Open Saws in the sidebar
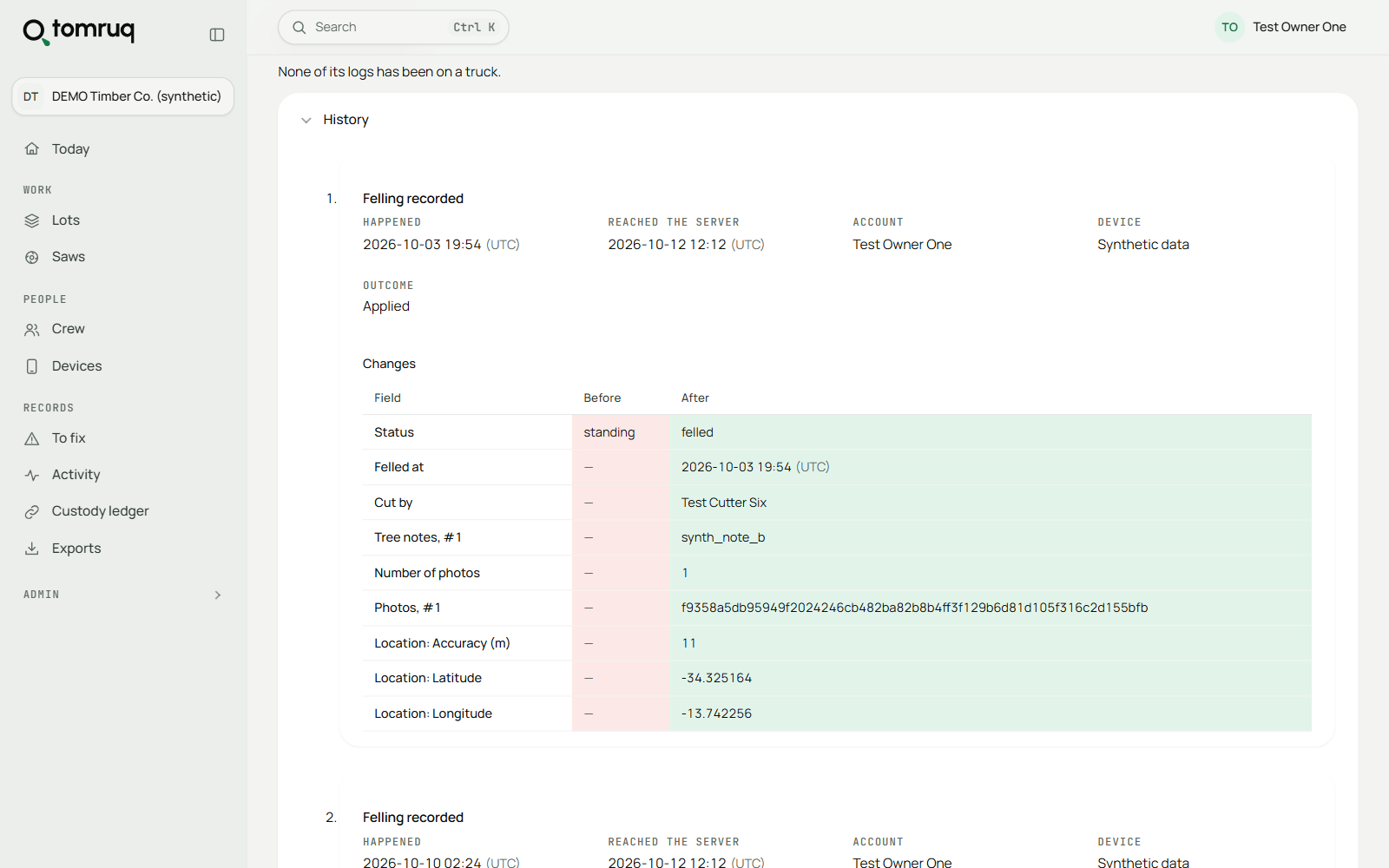1389x868 pixels. pyautogui.click(x=122, y=257)
